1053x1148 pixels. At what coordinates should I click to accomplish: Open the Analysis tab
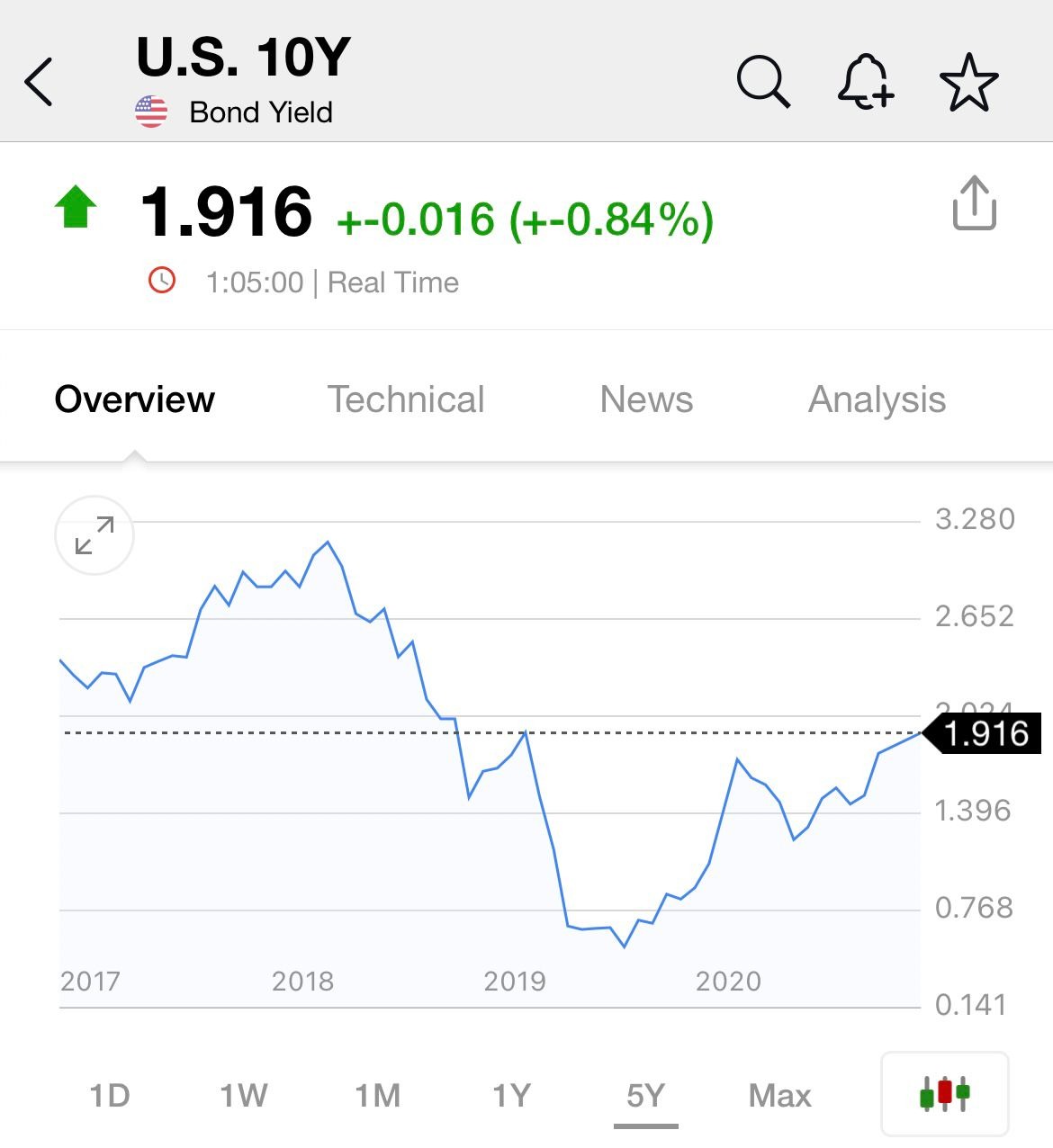(x=877, y=399)
